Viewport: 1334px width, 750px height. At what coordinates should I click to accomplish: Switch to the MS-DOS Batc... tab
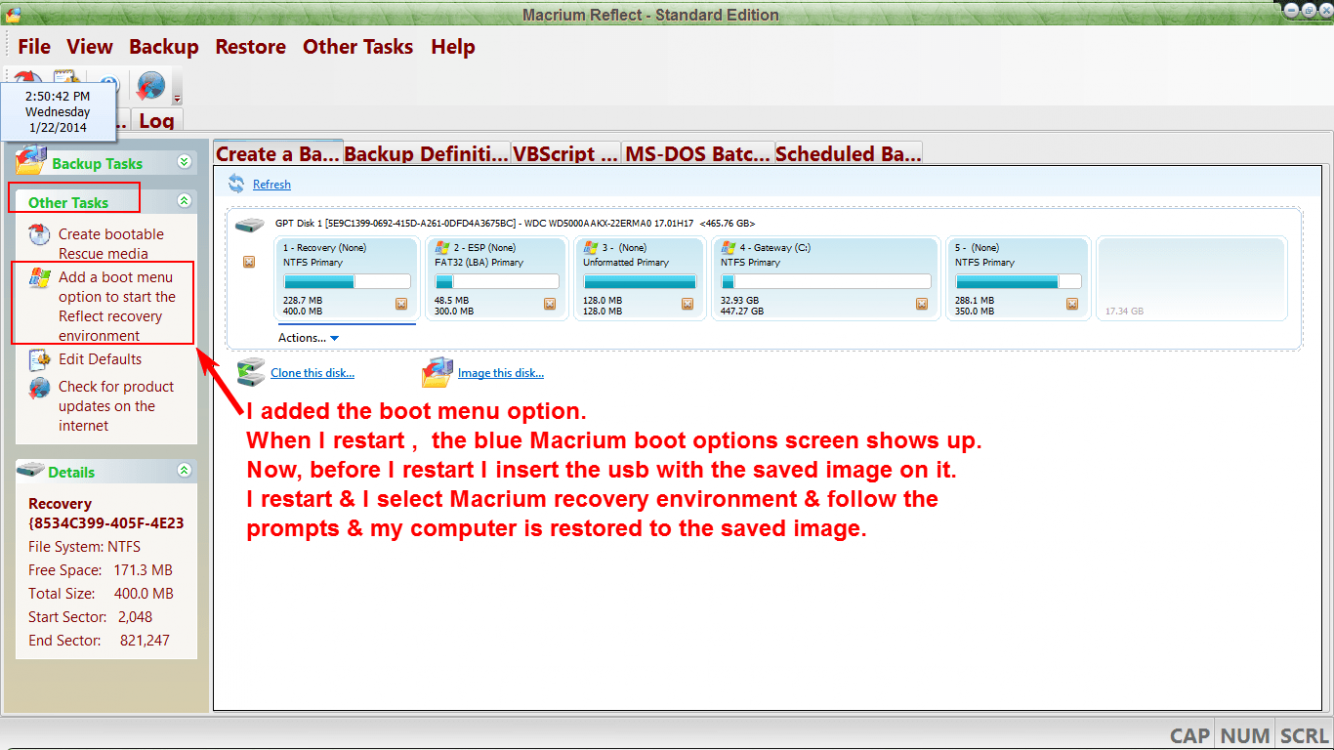pos(698,153)
